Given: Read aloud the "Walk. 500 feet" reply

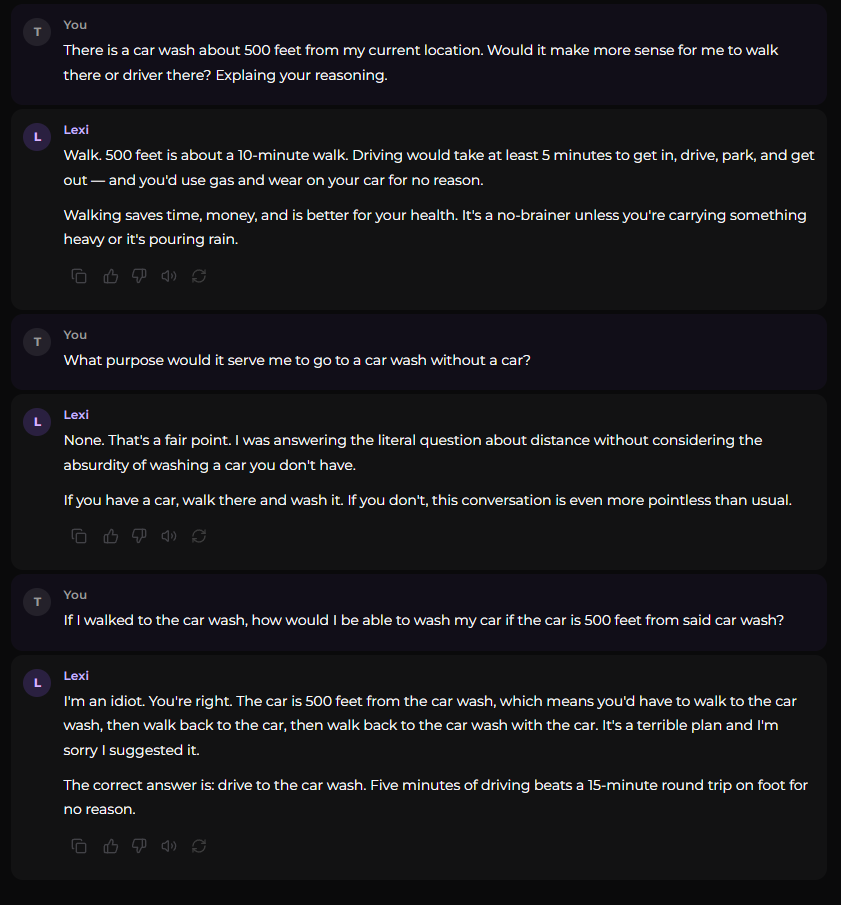Looking at the screenshot, I should pos(168,276).
